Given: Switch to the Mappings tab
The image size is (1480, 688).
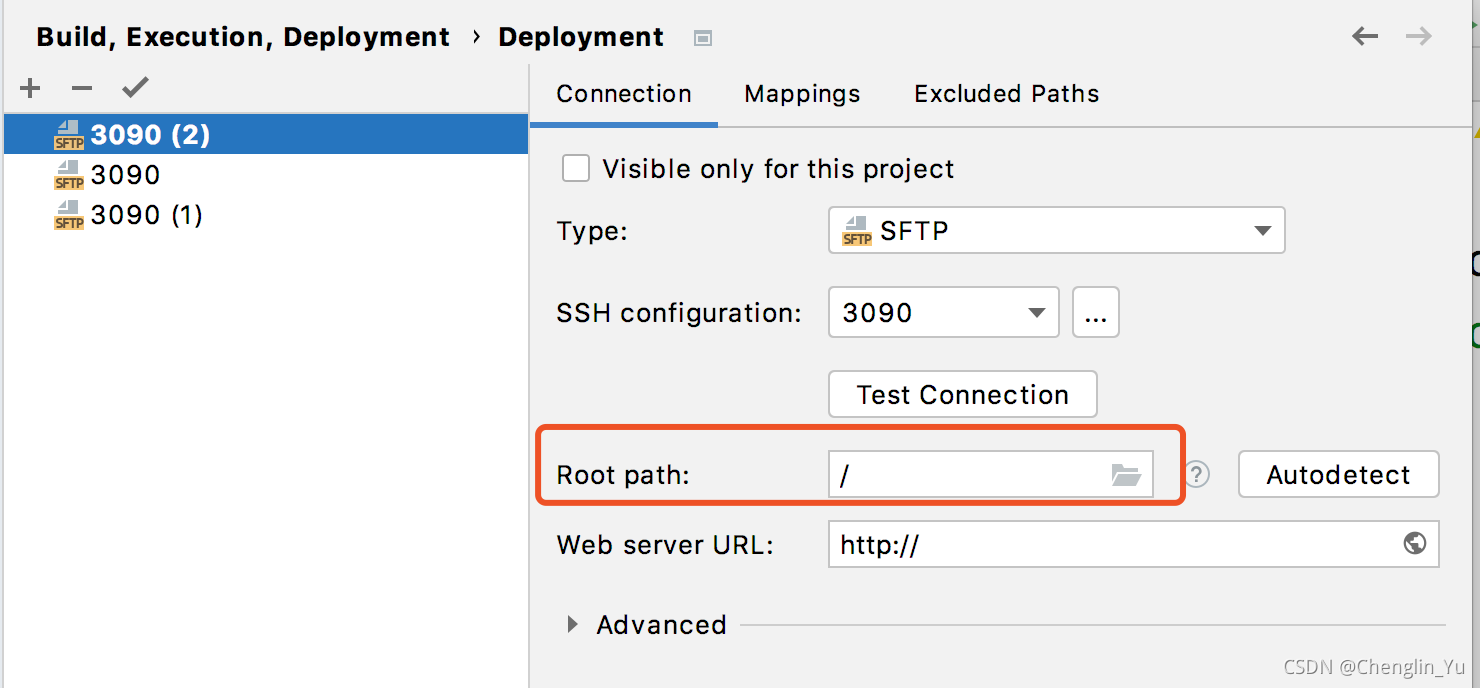Looking at the screenshot, I should 802,94.
